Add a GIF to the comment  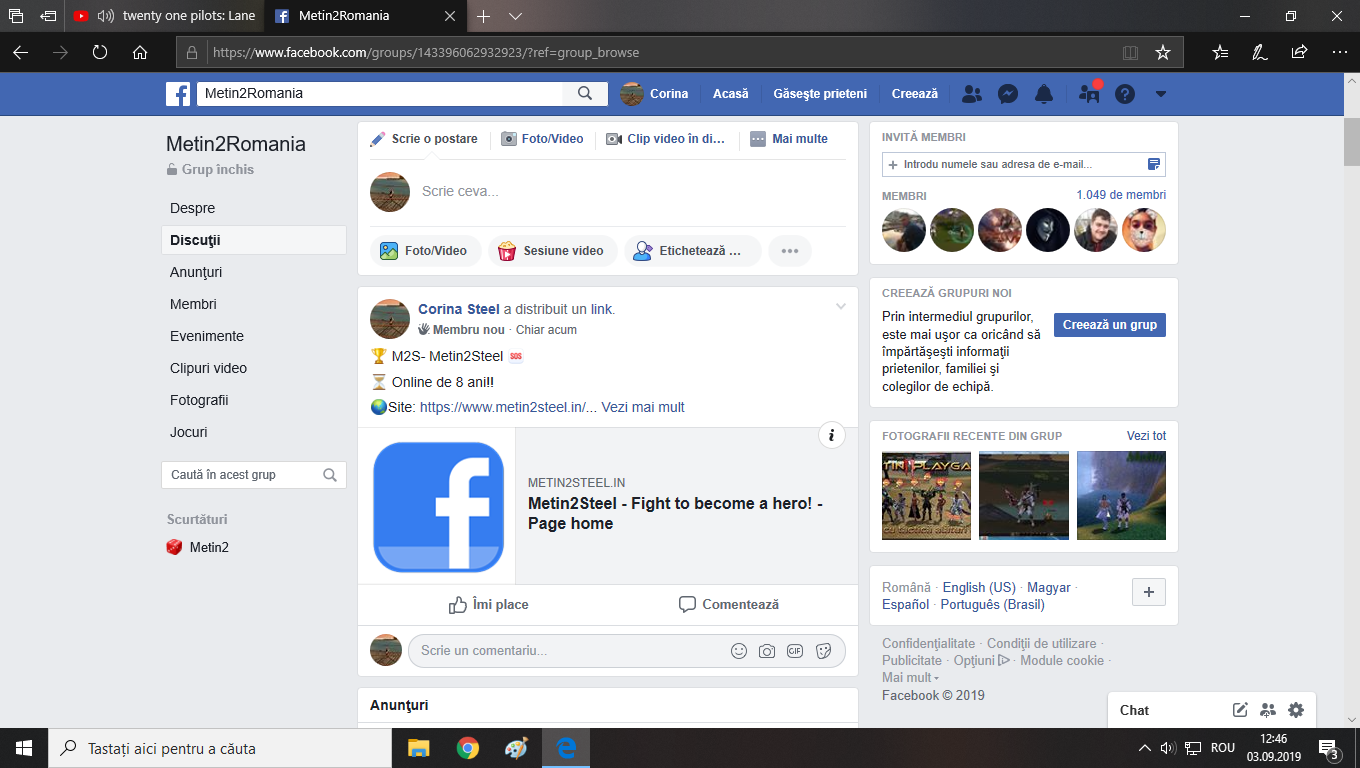[x=795, y=651]
